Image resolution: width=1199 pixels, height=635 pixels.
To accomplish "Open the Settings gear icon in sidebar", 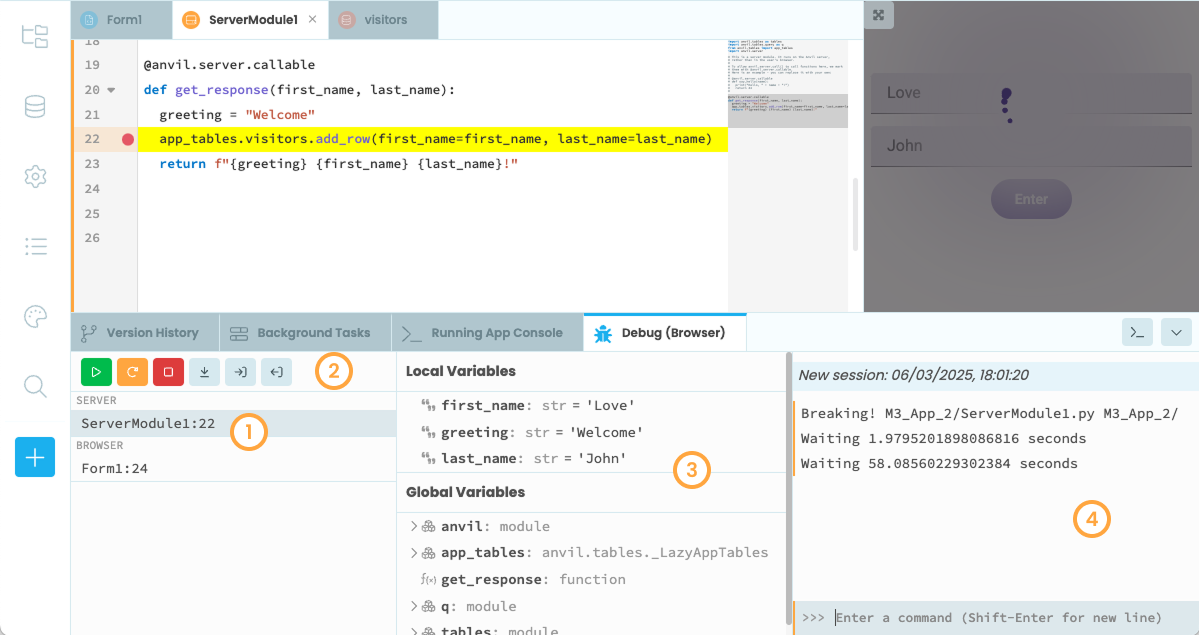I will (34, 177).
